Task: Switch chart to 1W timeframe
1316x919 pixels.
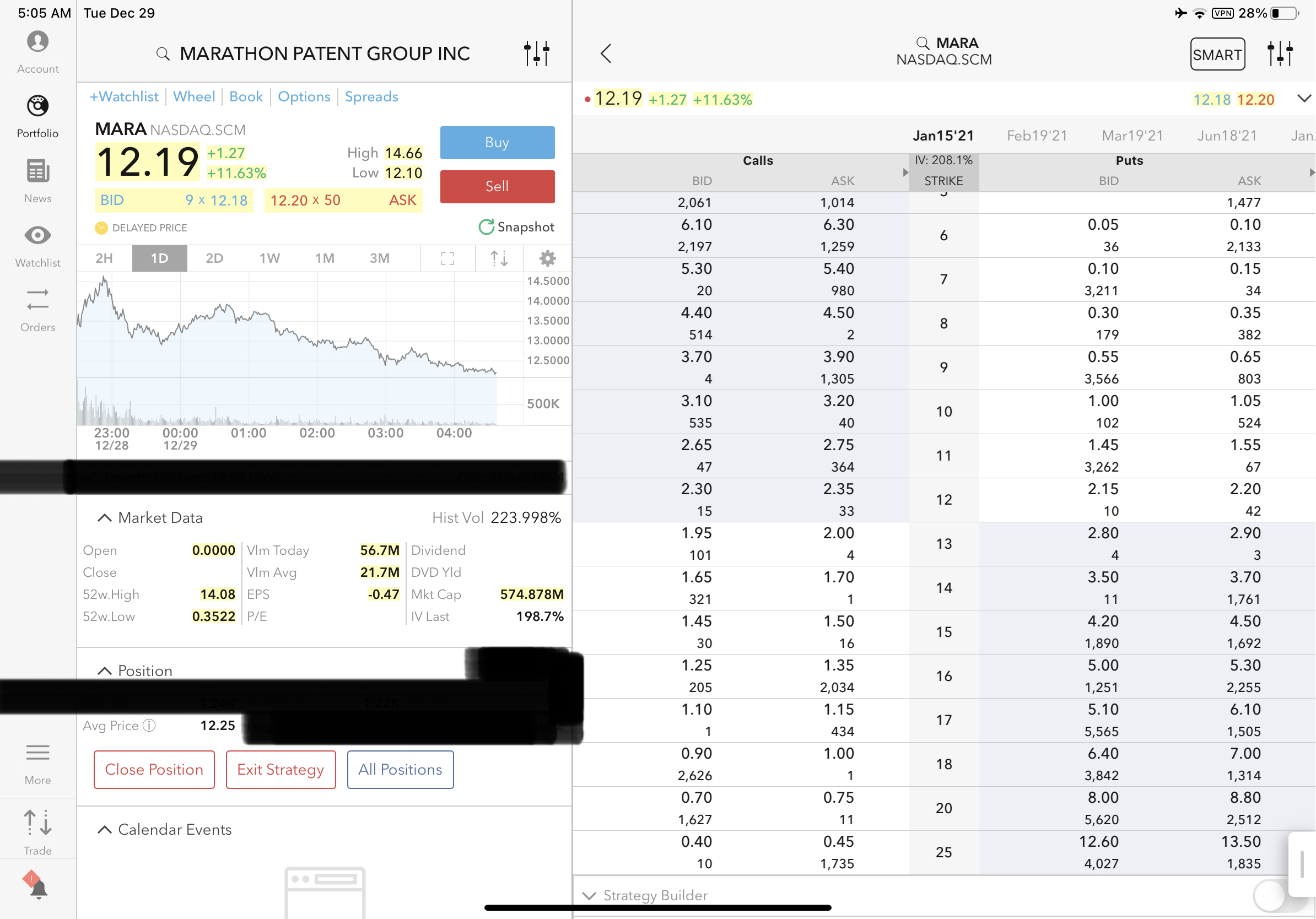Action: coord(269,258)
